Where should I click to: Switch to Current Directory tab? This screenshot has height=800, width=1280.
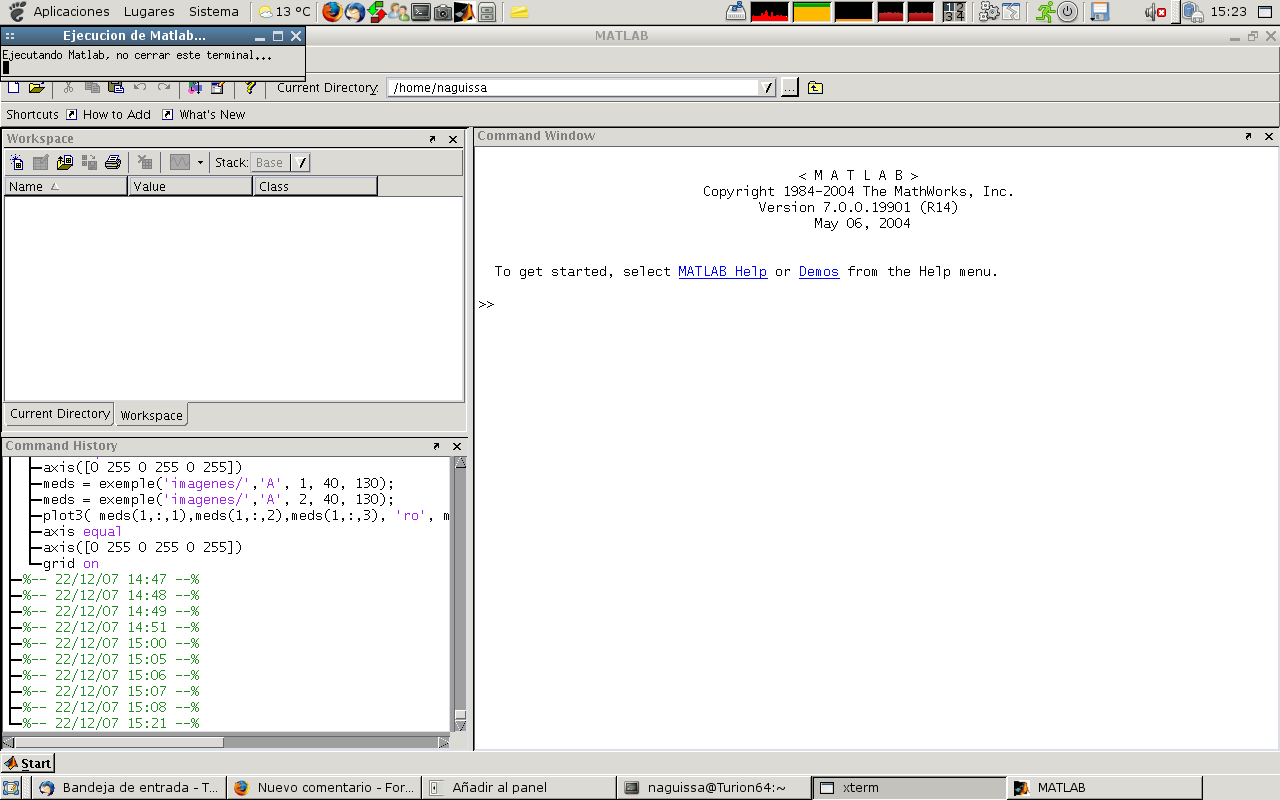pyautogui.click(x=59, y=414)
